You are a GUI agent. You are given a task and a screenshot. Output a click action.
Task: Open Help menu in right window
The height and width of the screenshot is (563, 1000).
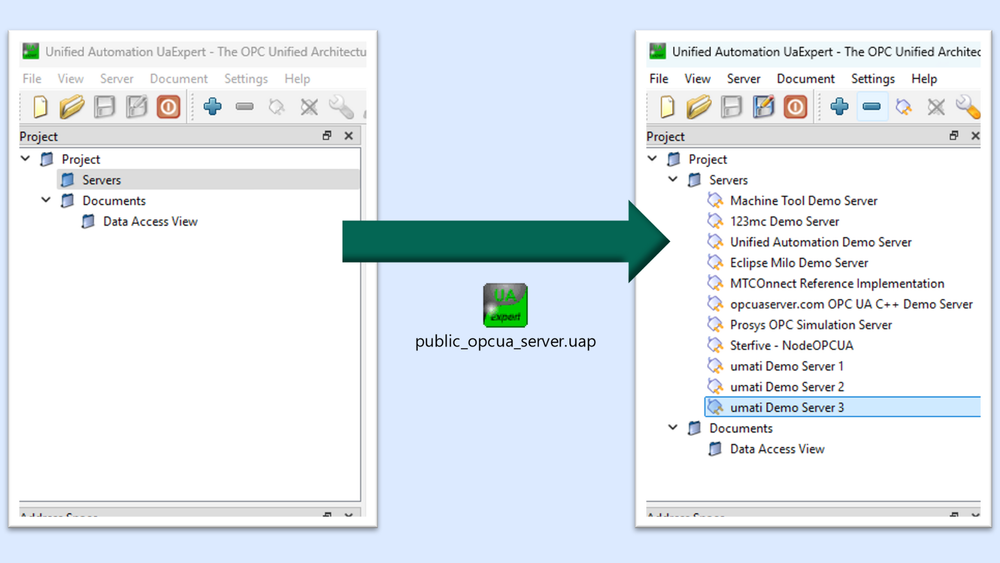[x=924, y=78]
